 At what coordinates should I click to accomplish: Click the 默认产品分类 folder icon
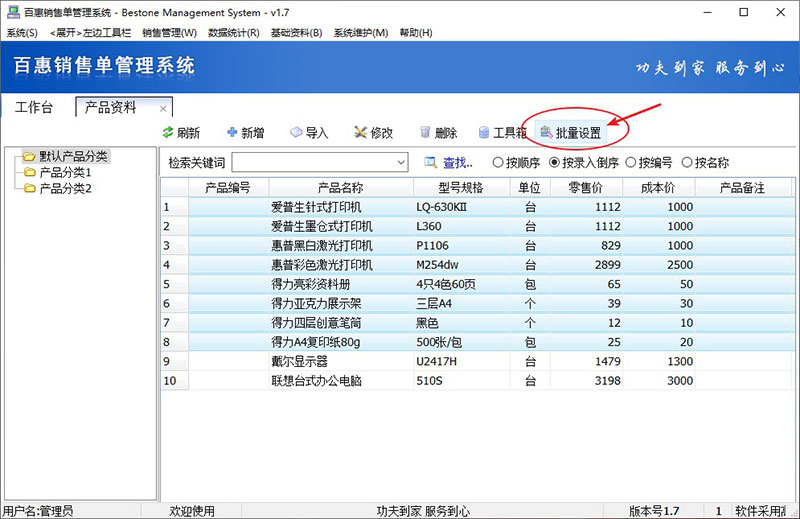[30, 157]
